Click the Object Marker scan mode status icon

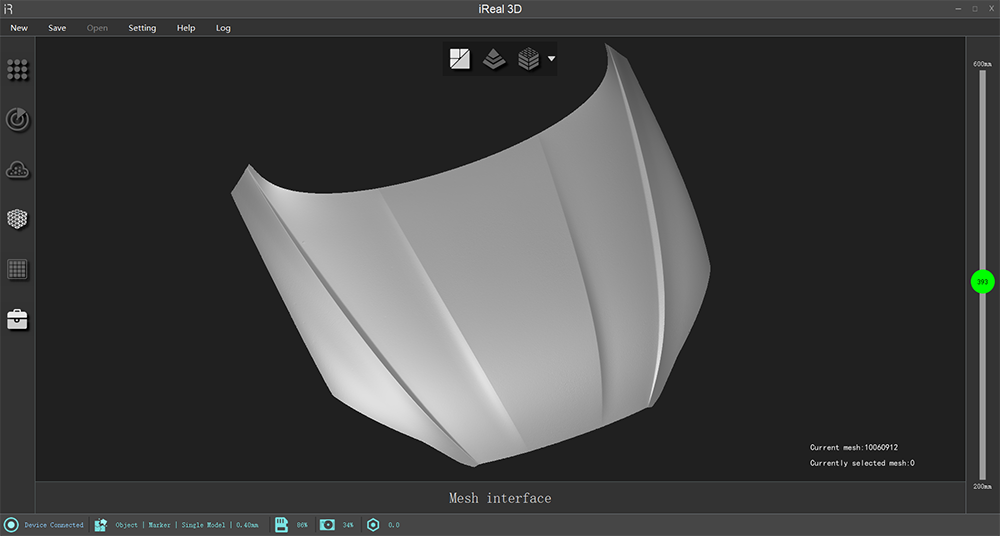[101, 525]
